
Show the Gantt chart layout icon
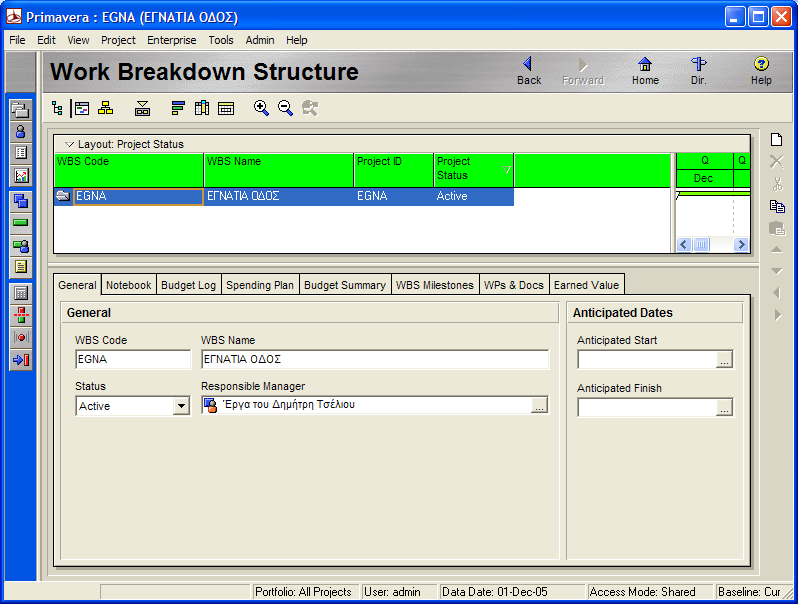tap(82, 108)
